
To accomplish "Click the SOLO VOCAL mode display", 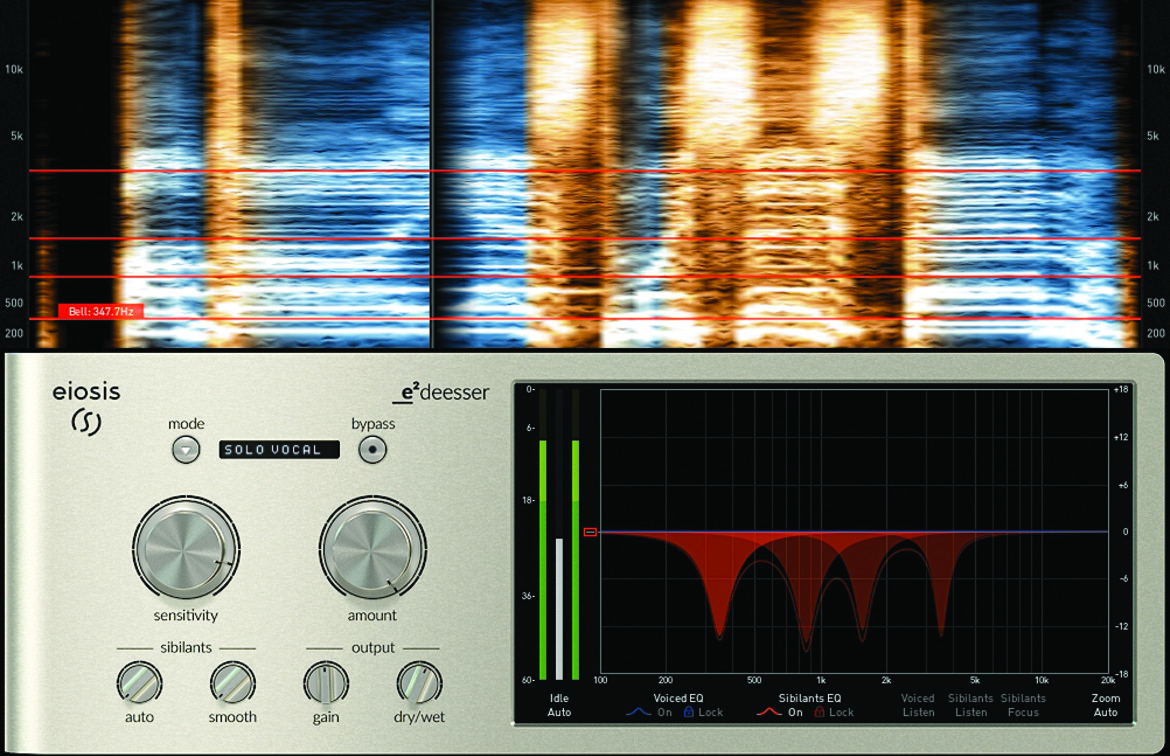I will click(279, 449).
